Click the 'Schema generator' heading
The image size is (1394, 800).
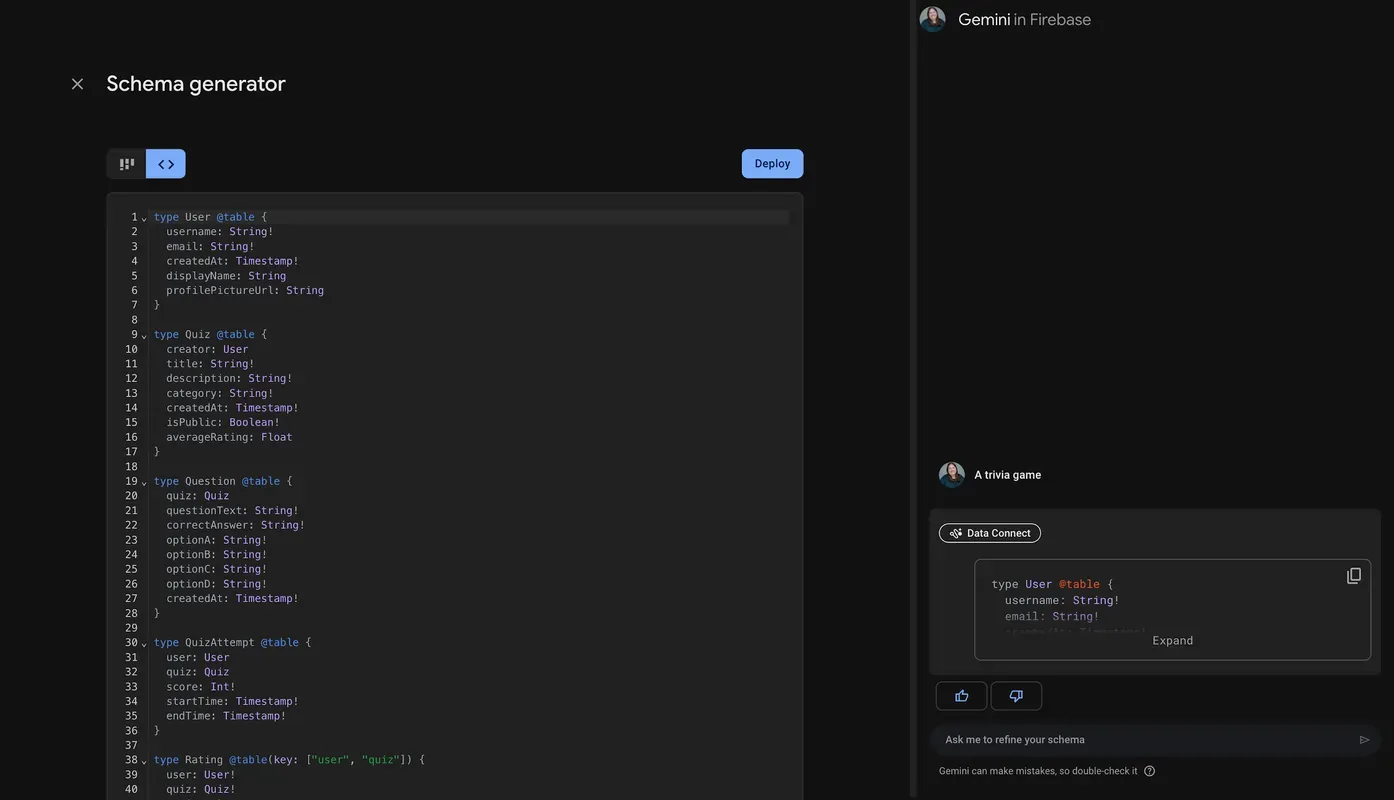coord(196,84)
